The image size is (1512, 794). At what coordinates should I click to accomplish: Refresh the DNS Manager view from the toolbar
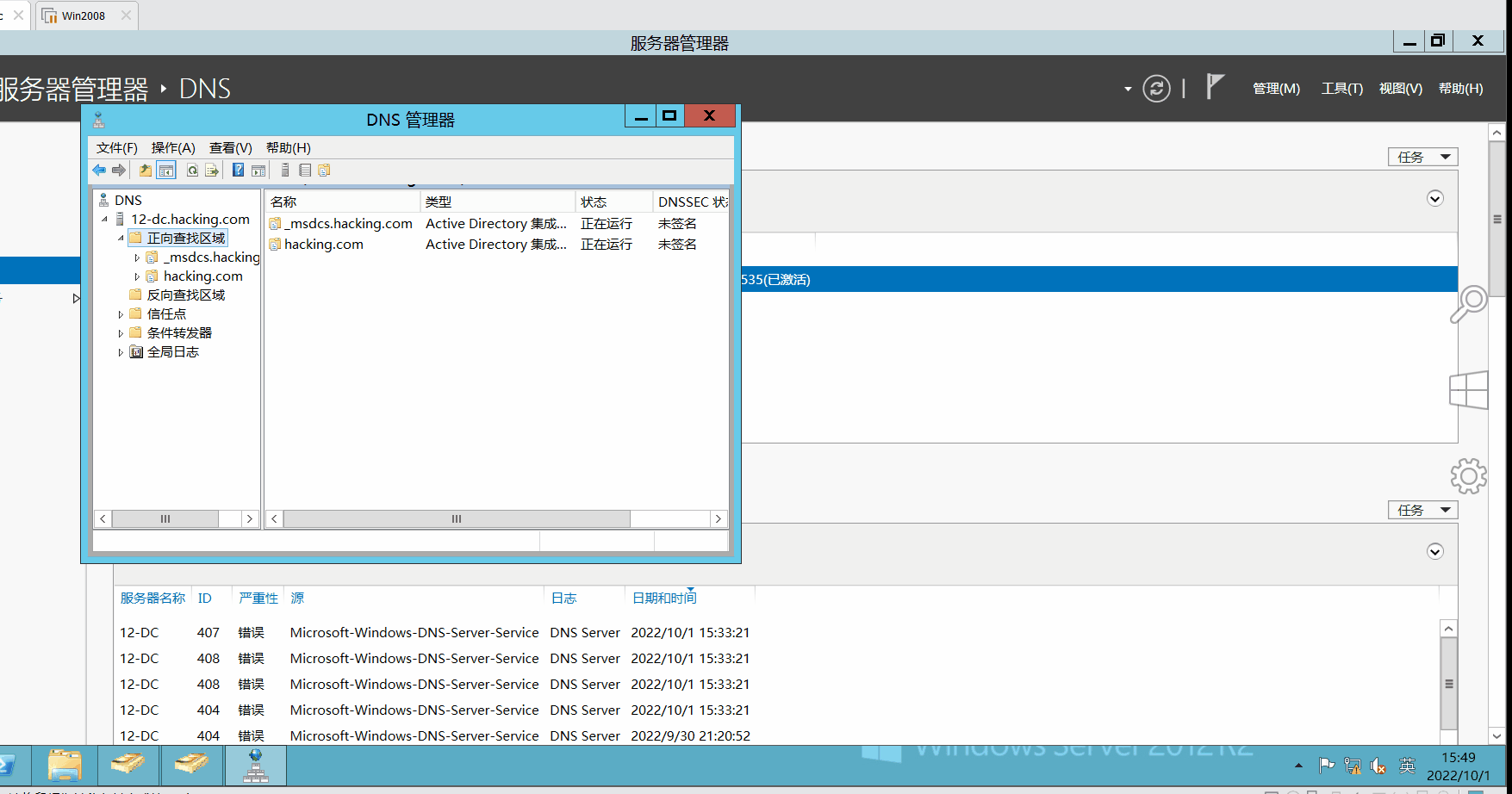pyautogui.click(x=192, y=171)
